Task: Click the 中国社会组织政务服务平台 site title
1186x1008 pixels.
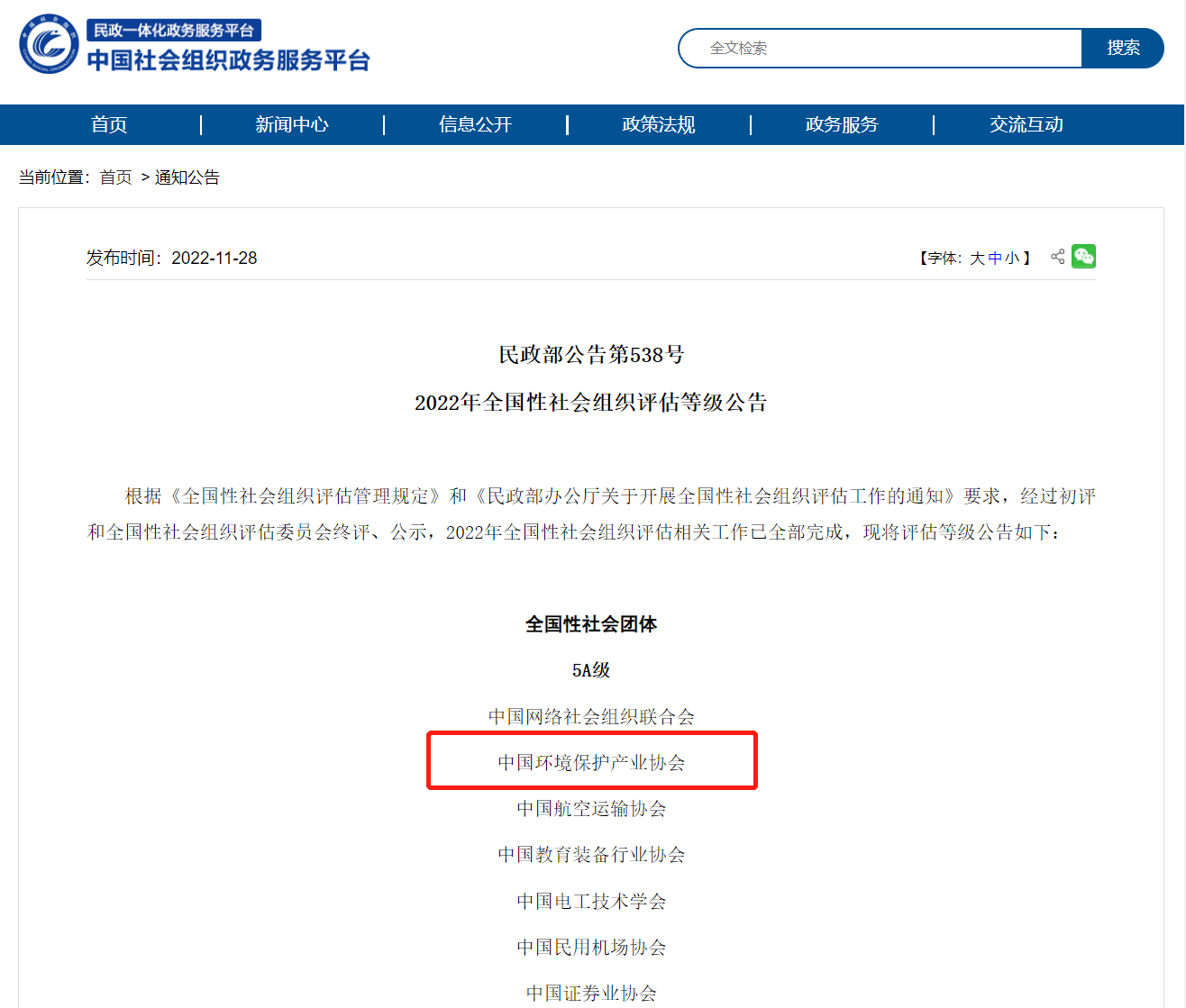Action: tap(229, 60)
